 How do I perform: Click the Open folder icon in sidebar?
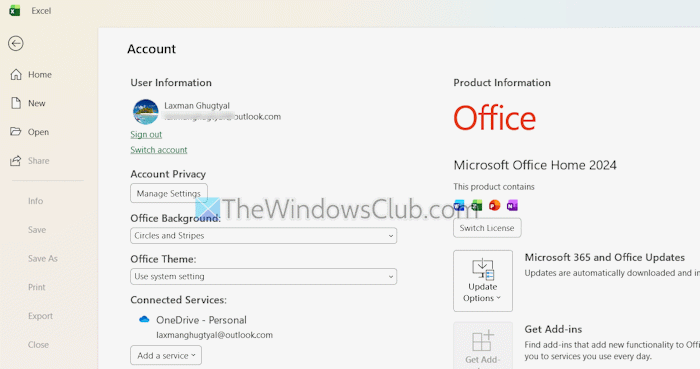pos(16,132)
